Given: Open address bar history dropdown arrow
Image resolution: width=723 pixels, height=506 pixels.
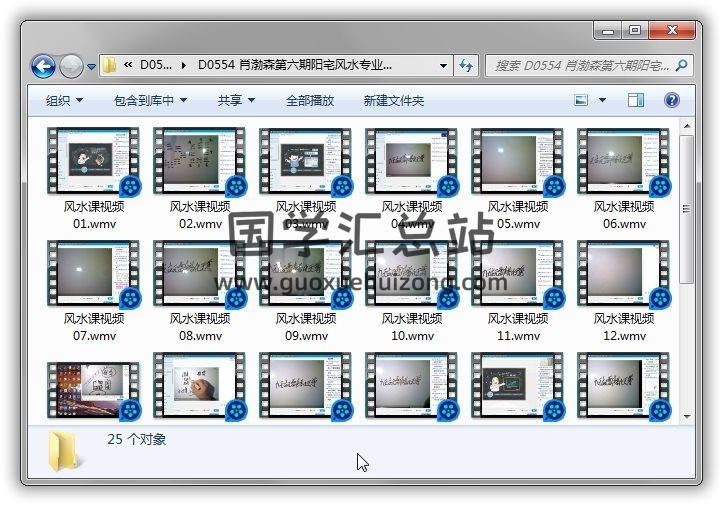Looking at the screenshot, I should tap(443, 66).
